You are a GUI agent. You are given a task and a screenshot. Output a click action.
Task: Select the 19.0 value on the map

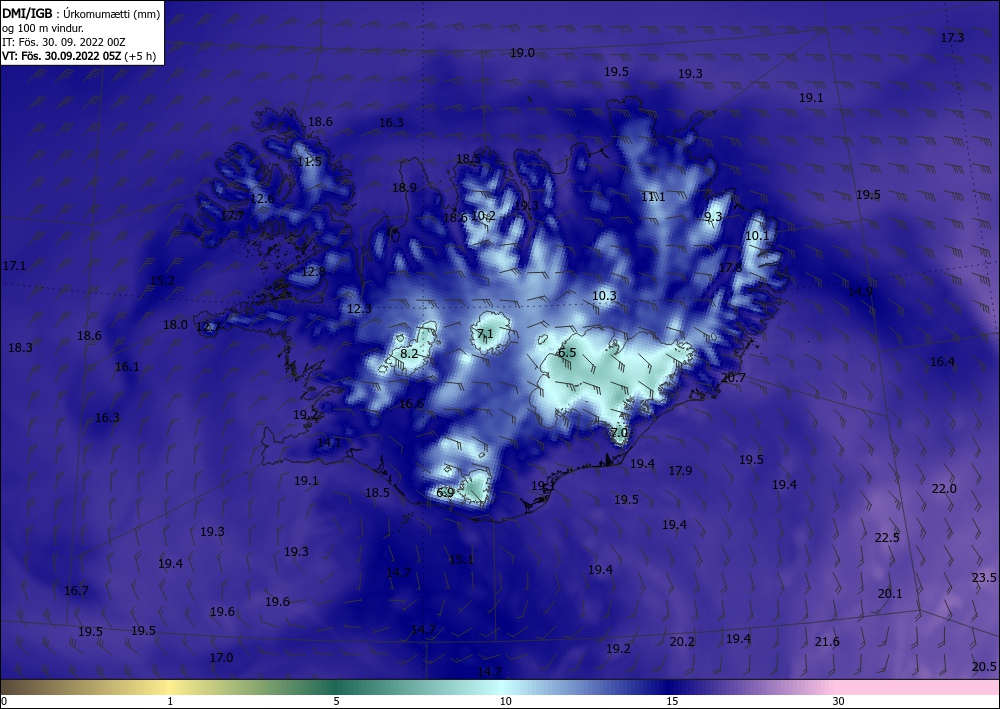[x=522, y=53]
